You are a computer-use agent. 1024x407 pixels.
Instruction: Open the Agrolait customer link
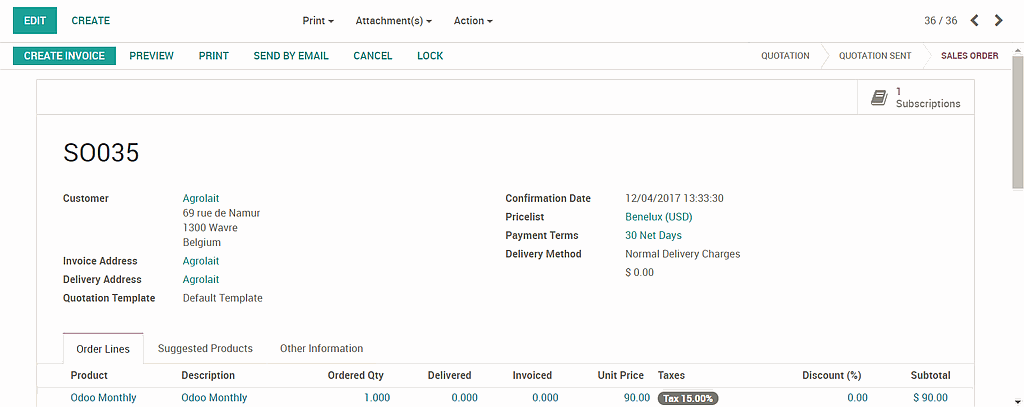pyautogui.click(x=201, y=198)
